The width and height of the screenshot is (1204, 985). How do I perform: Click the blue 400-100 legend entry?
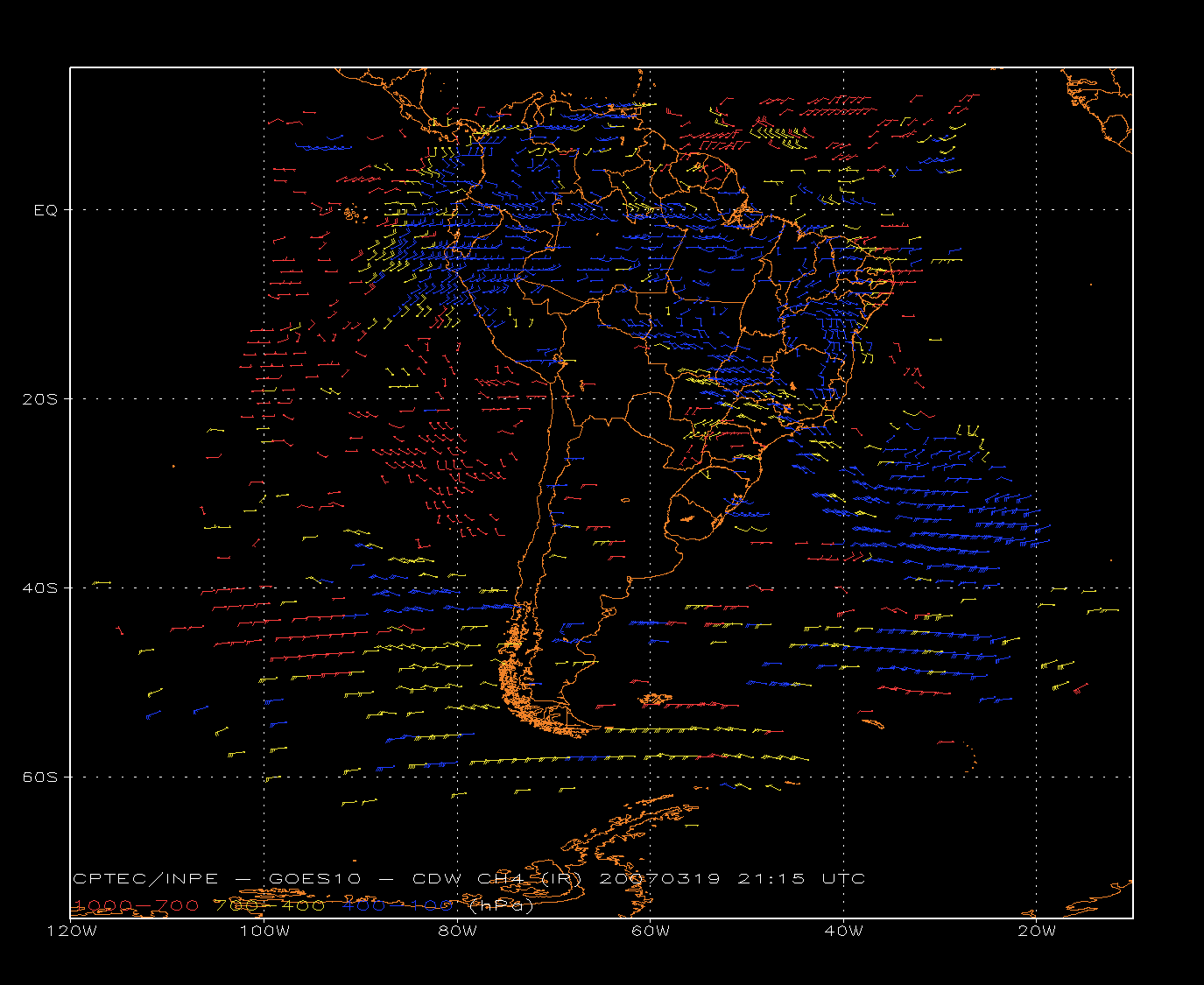(398, 905)
